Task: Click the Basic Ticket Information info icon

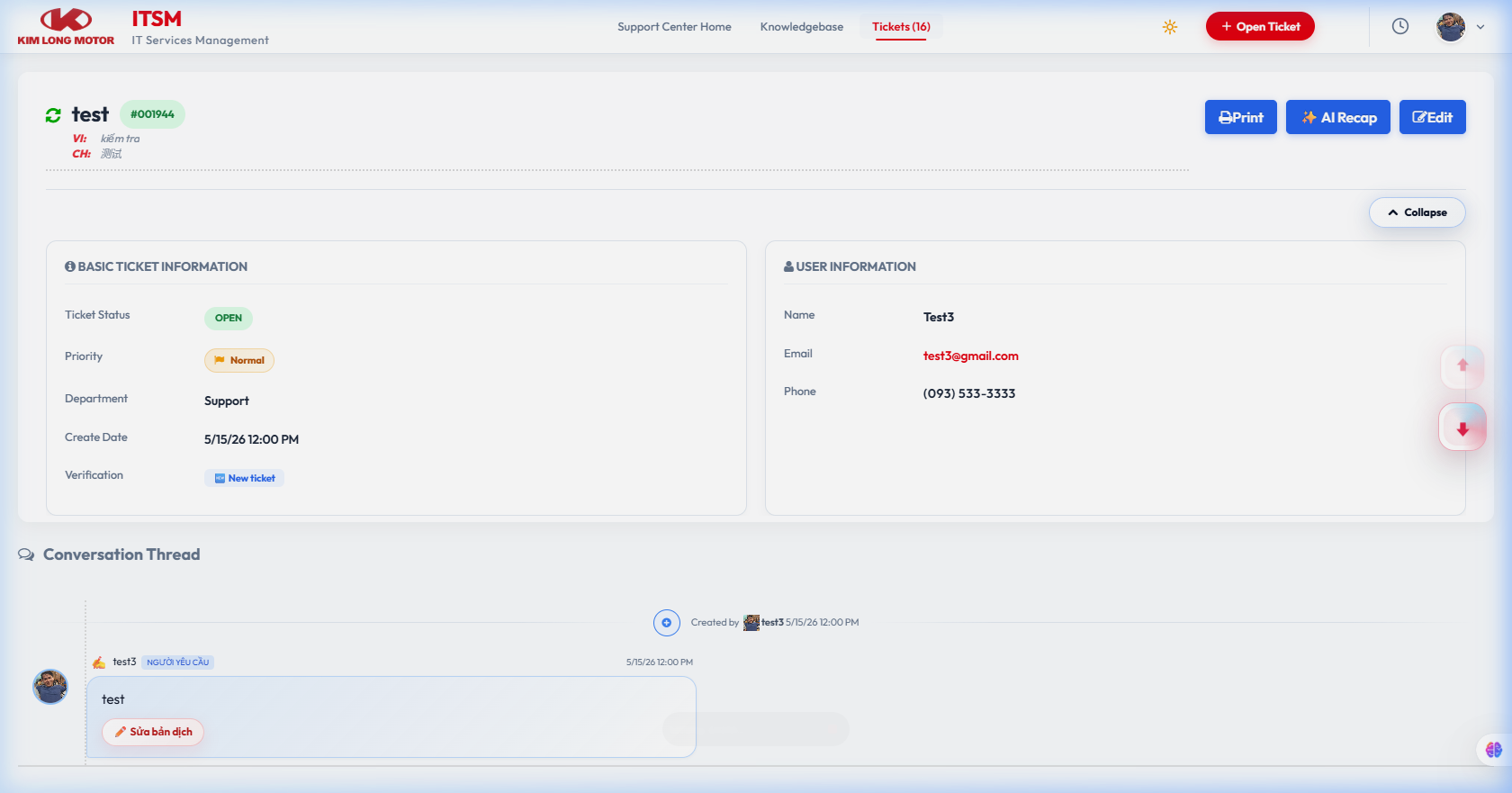Action: click(x=69, y=266)
